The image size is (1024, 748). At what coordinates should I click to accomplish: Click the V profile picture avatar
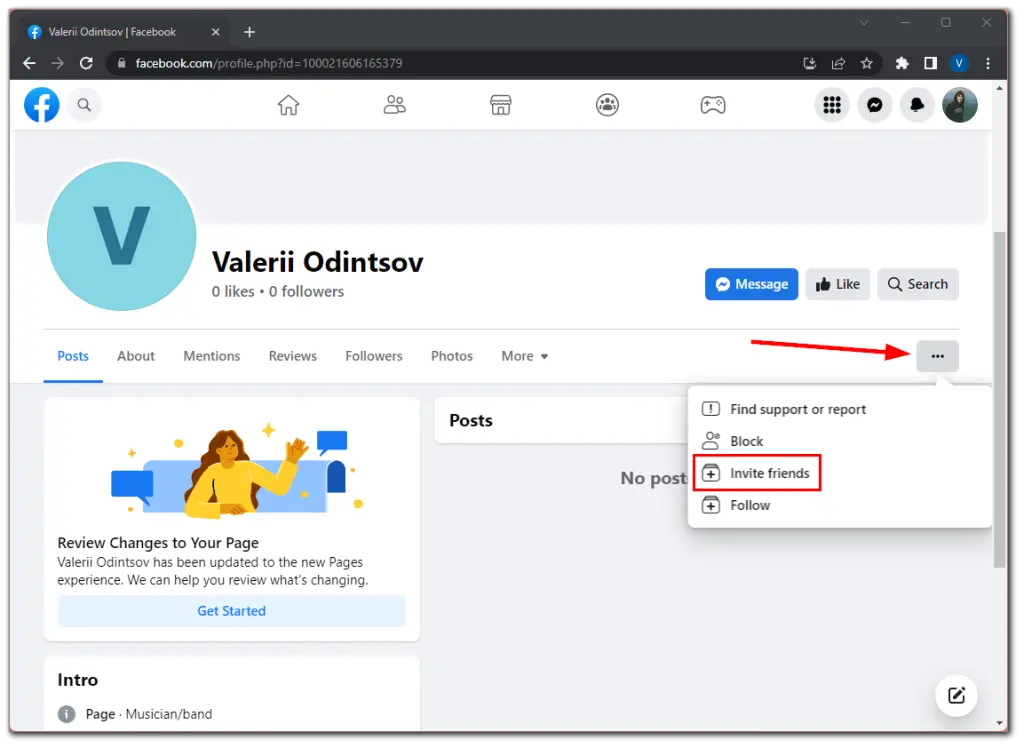[x=121, y=236]
